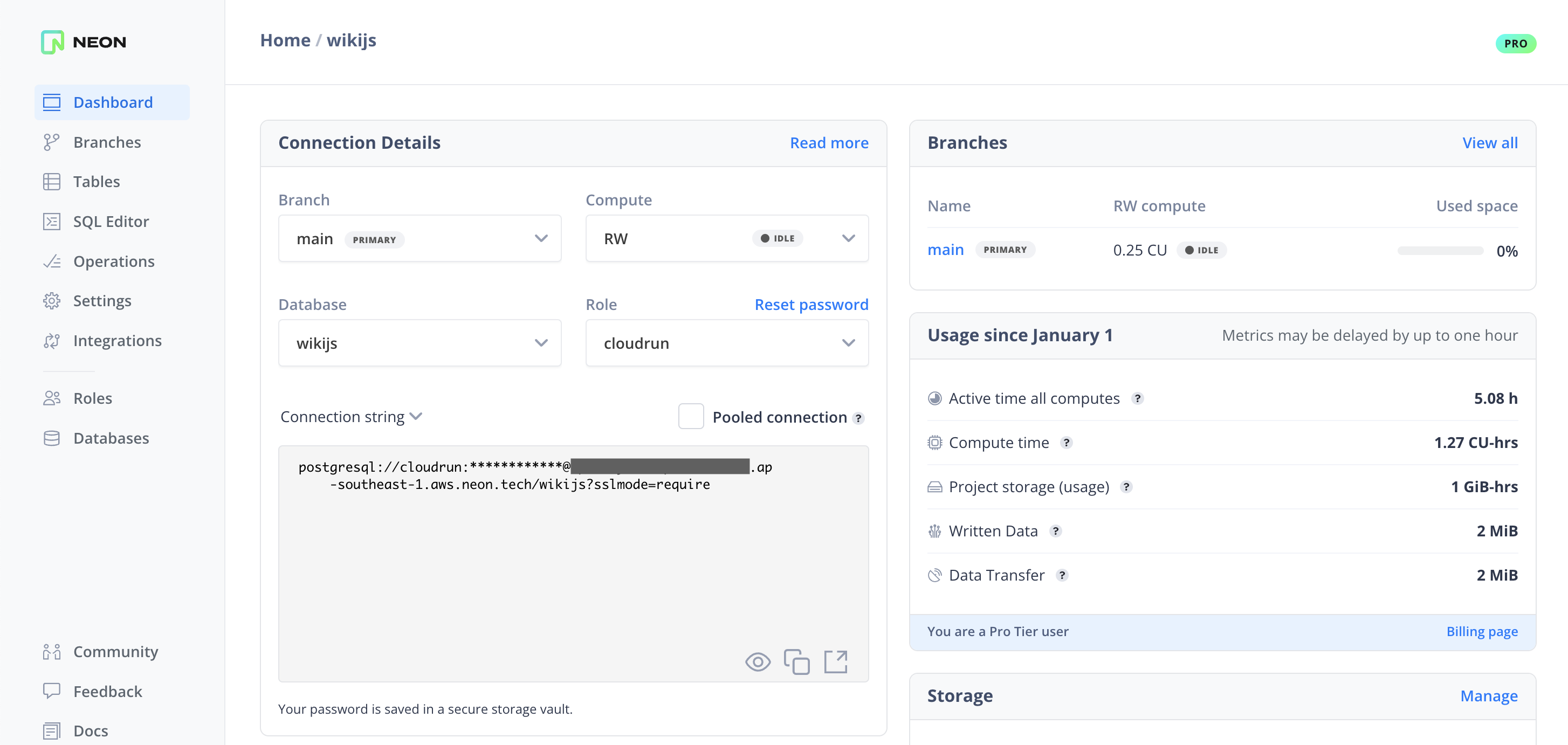
Task: Go to Integrations in the sidebar
Action: click(117, 341)
